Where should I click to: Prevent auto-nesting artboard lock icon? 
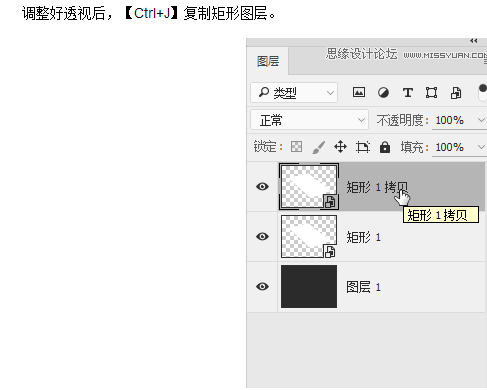point(363,147)
